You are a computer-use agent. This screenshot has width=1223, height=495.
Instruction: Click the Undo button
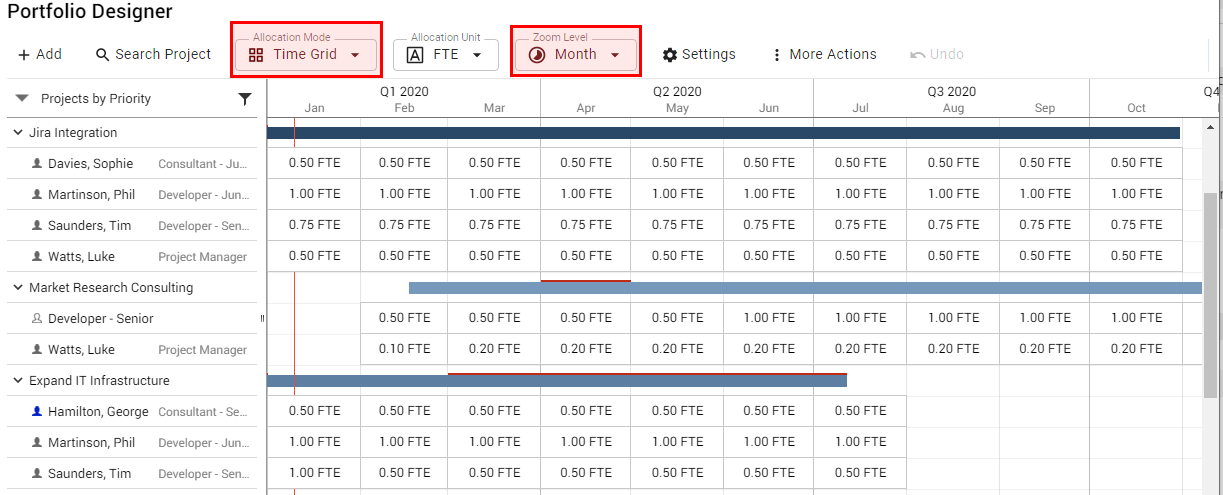click(x=937, y=55)
